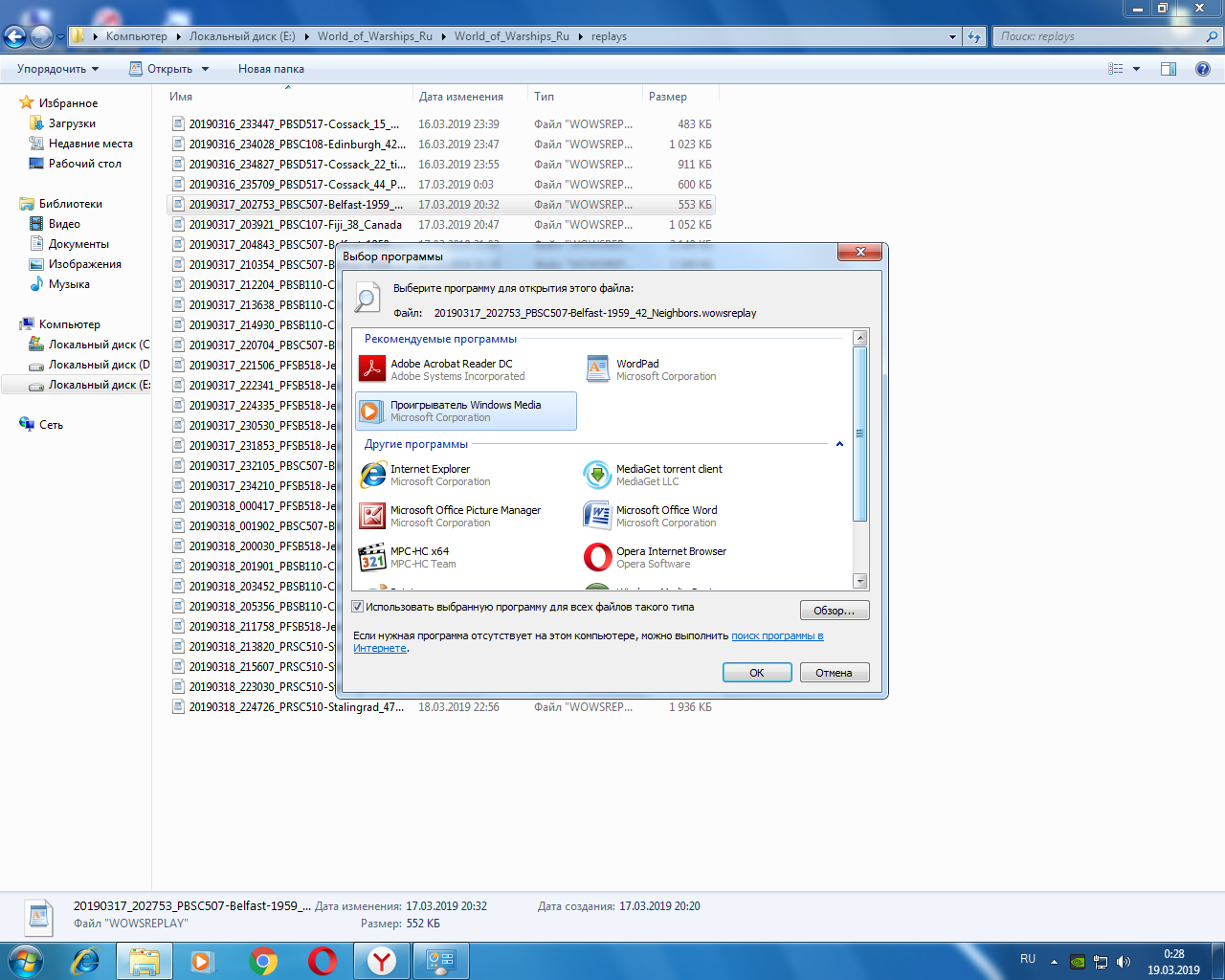Open the change view dropdown arrow

pos(1137,69)
